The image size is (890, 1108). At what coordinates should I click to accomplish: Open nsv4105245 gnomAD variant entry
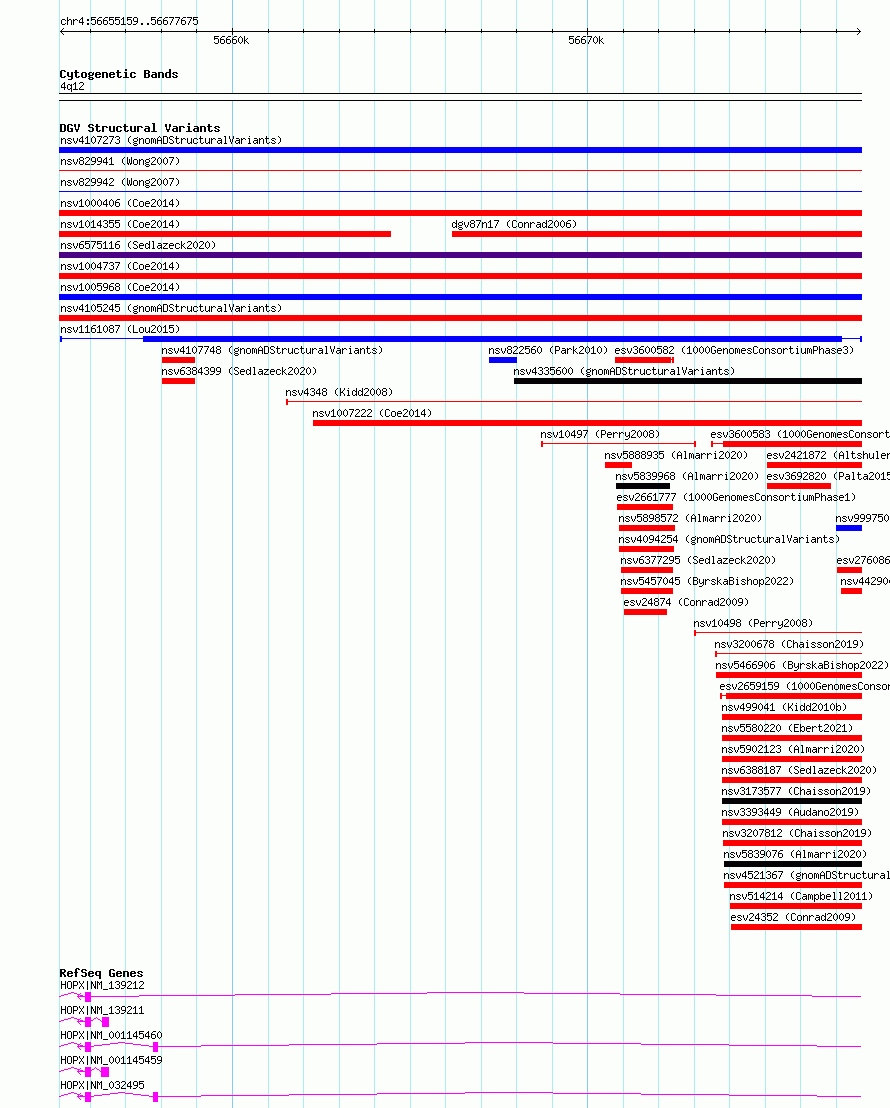pyautogui.click(x=171, y=308)
